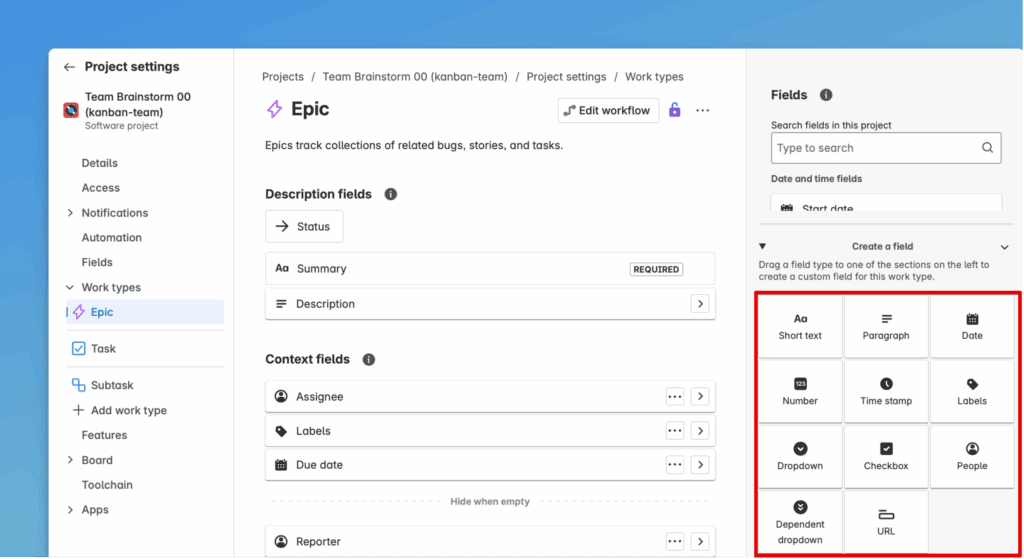1024x559 pixels.
Task: Click the info icon next to Fields heading
Action: (826, 95)
